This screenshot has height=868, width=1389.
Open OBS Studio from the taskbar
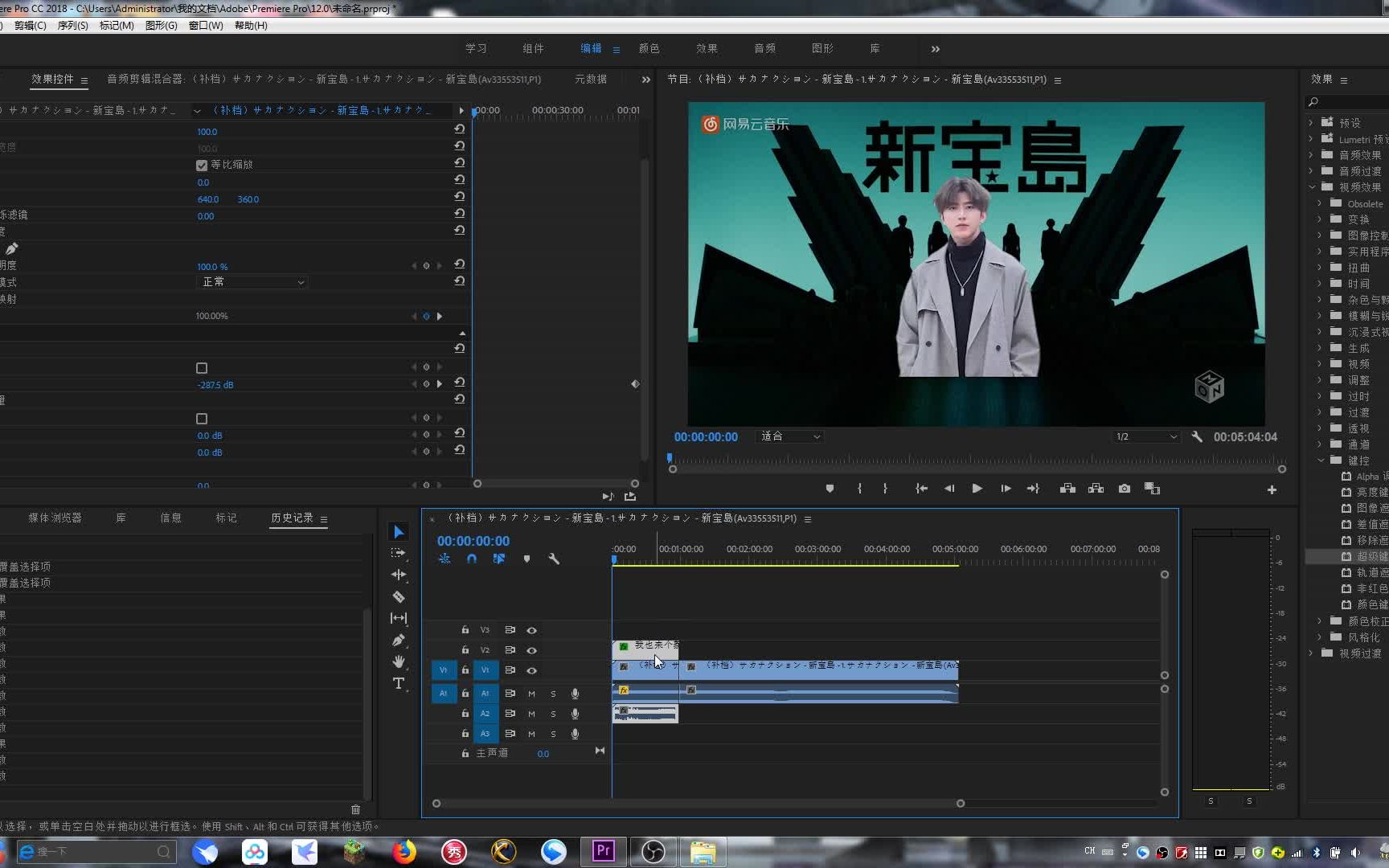pyautogui.click(x=653, y=851)
